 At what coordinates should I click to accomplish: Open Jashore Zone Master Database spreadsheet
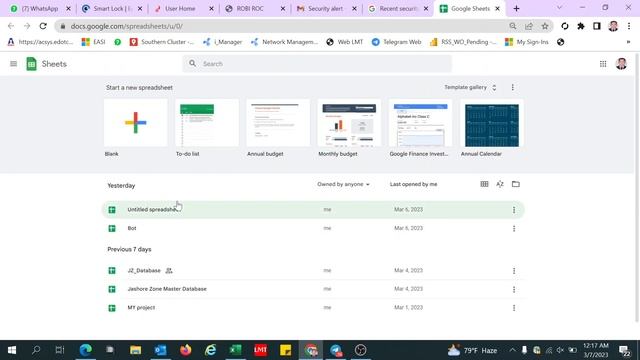313,289
